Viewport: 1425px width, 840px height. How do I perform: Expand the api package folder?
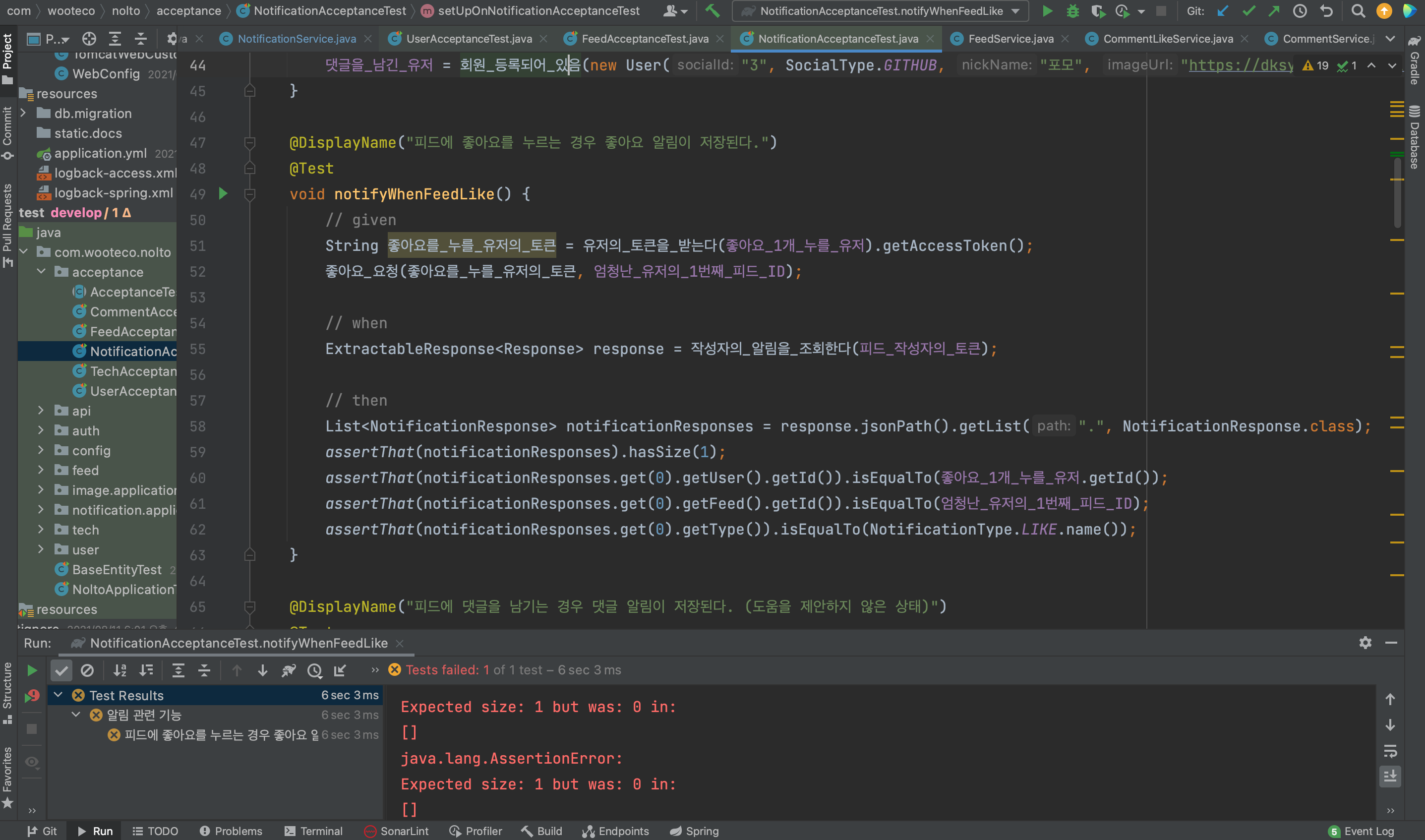point(41,411)
